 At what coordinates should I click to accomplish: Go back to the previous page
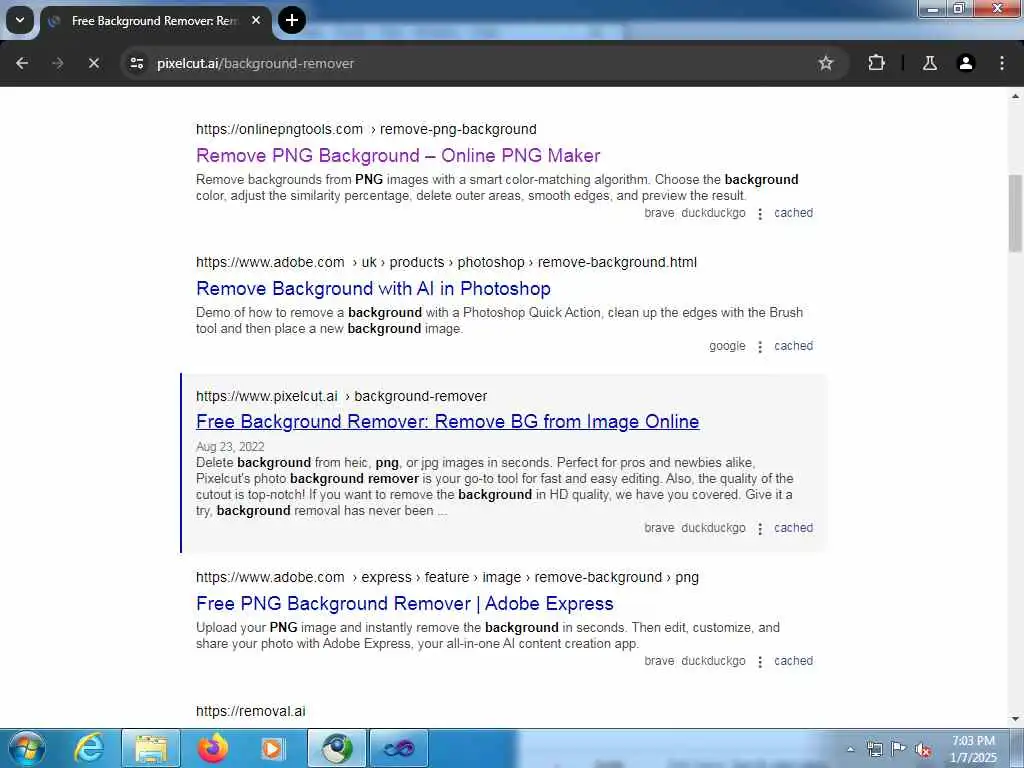coord(22,63)
